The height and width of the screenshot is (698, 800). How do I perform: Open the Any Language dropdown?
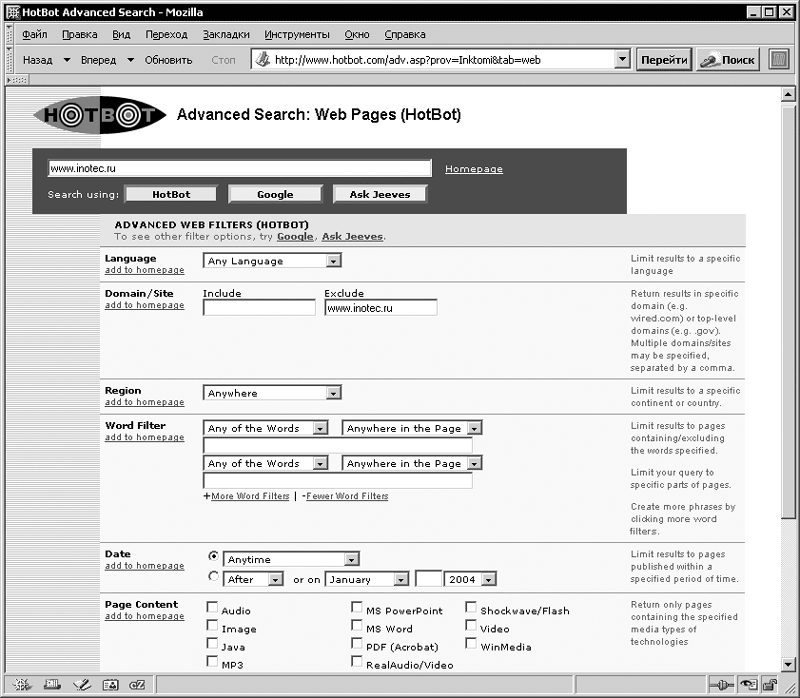point(272,261)
